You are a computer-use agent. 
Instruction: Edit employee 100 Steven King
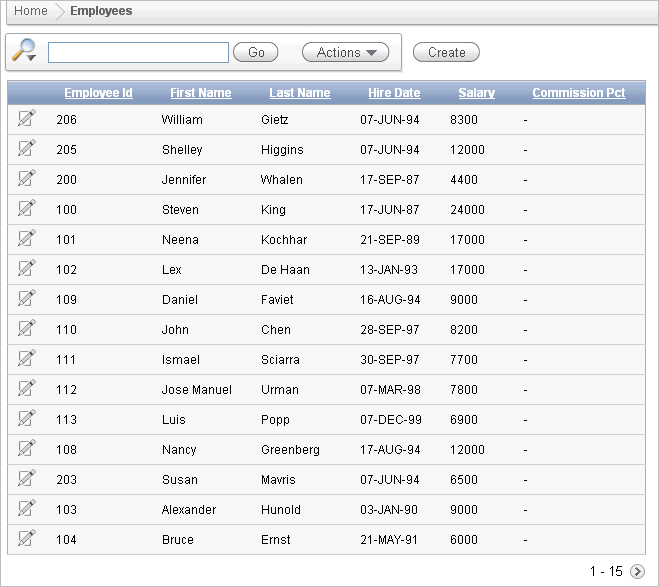pos(26,208)
